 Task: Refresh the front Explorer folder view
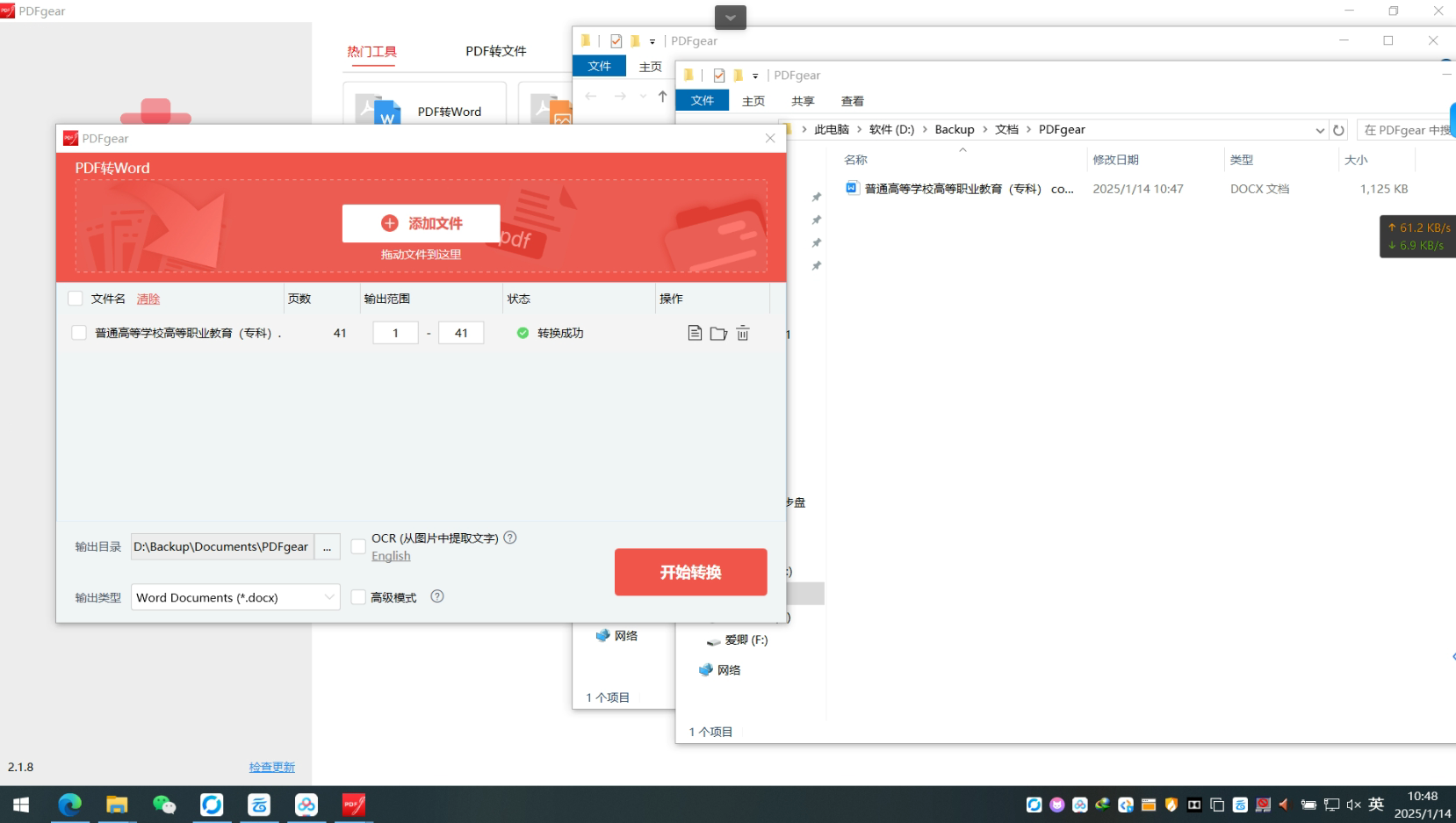[x=1338, y=130]
